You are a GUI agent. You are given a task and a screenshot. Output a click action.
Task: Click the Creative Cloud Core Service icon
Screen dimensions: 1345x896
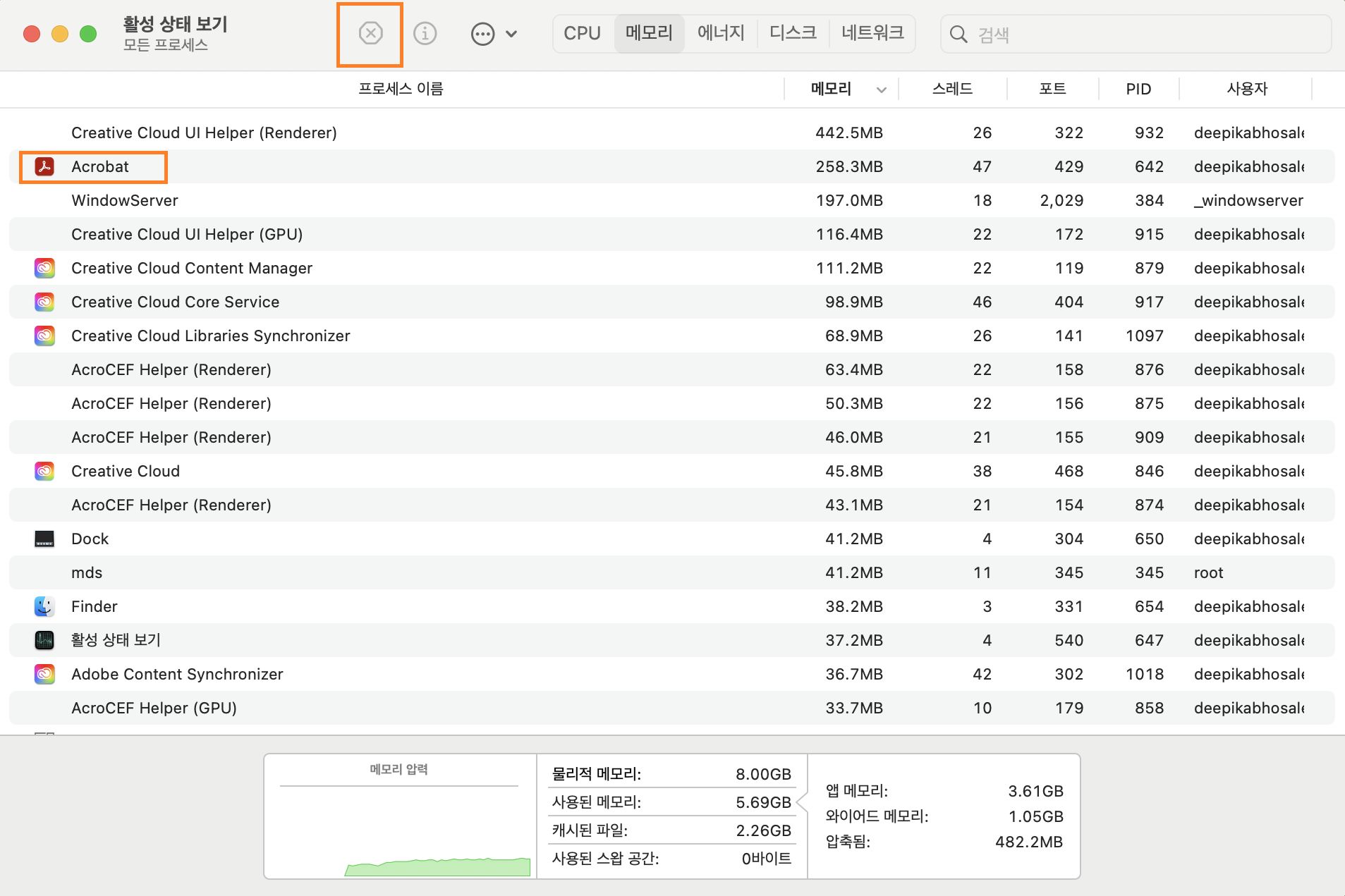44,302
